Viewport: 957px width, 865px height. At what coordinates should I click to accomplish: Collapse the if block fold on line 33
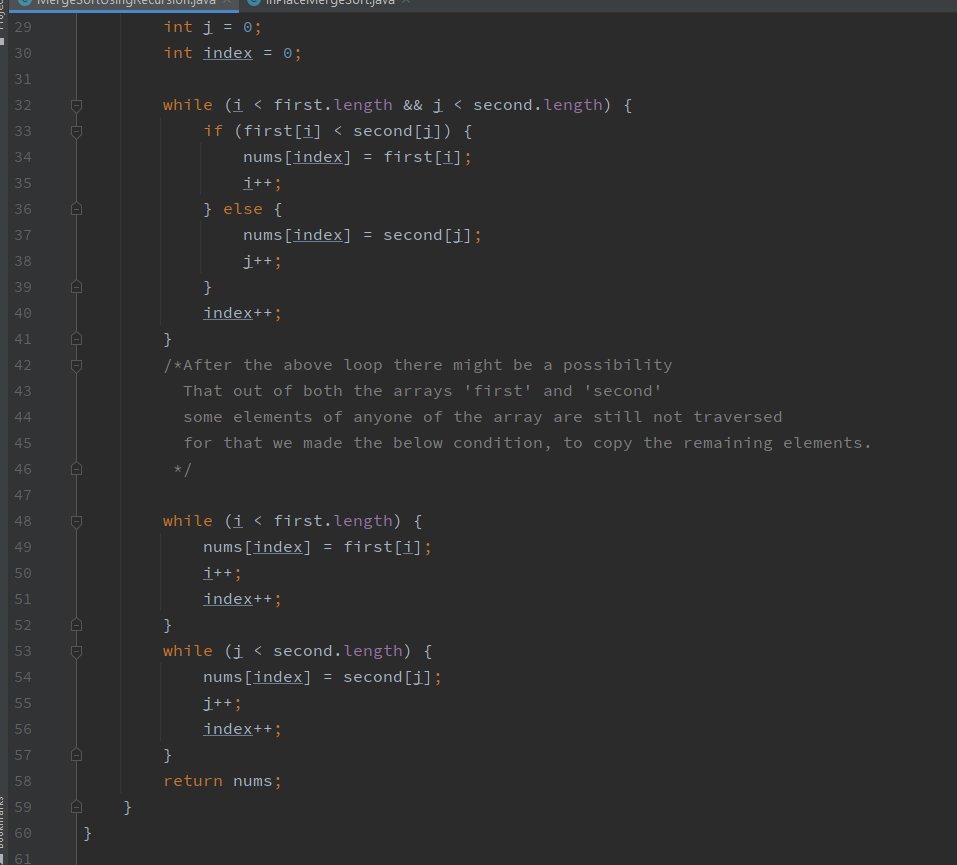pyautogui.click(x=76, y=132)
